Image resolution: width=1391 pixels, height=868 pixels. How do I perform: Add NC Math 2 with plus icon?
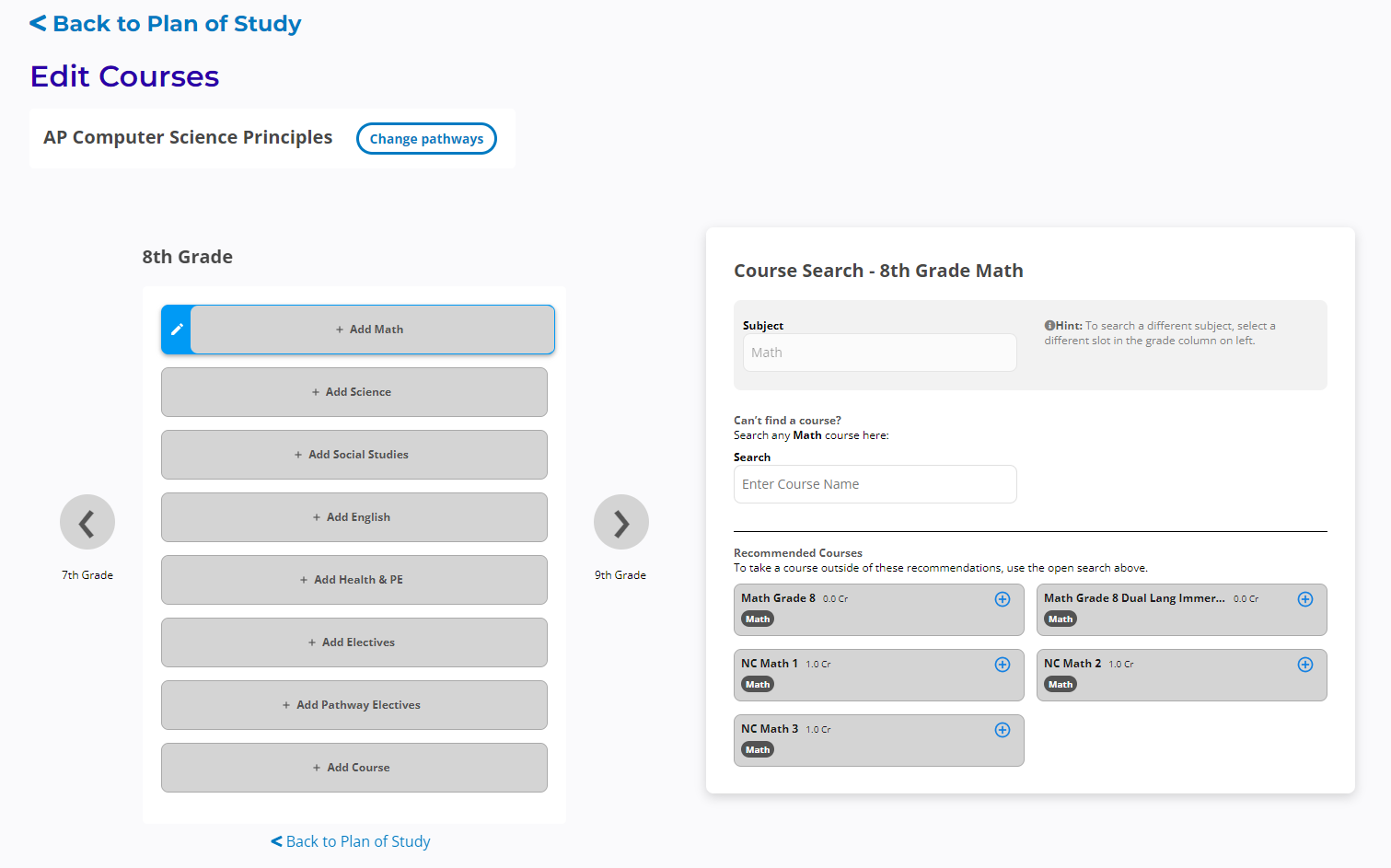1304,665
